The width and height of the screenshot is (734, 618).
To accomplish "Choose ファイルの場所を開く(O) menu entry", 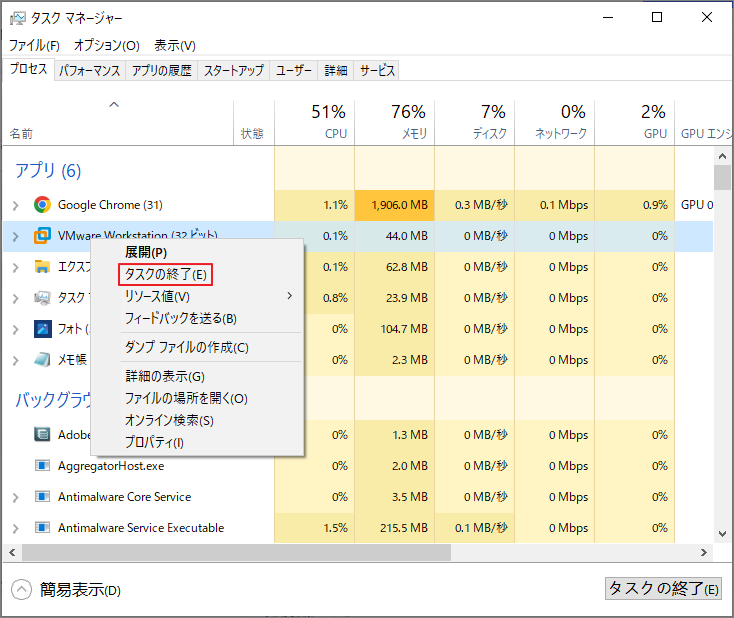I will [x=198, y=398].
